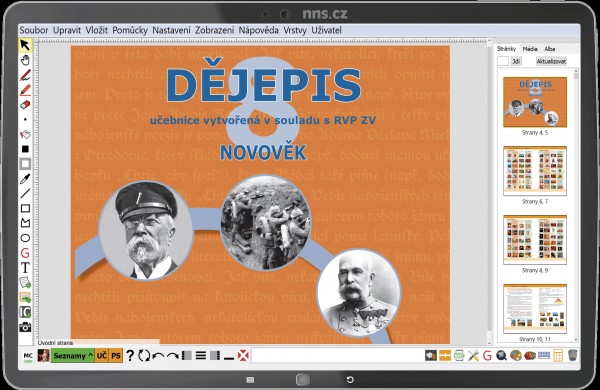Click the underscore minimize bar icon
Screen dimensions: 600x390
229,358
